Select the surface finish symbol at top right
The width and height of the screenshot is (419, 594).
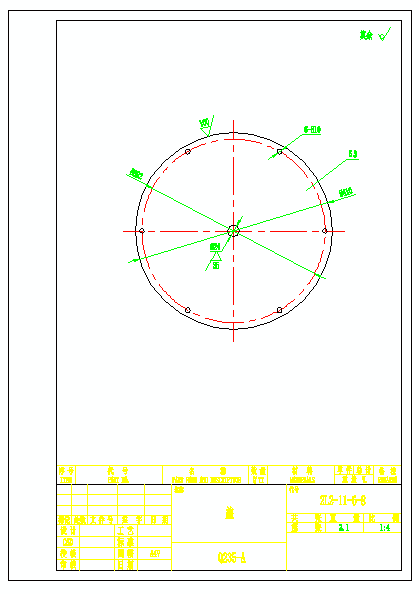coord(385,35)
